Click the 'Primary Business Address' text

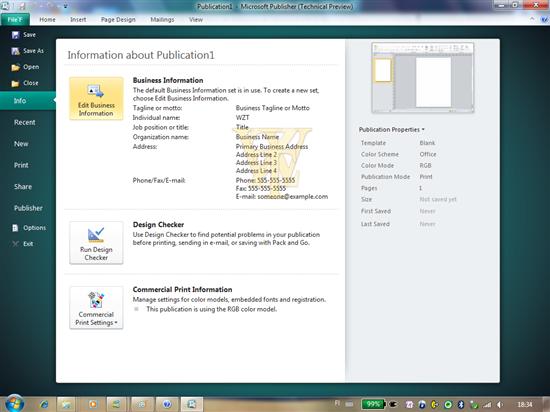click(272, 147)
